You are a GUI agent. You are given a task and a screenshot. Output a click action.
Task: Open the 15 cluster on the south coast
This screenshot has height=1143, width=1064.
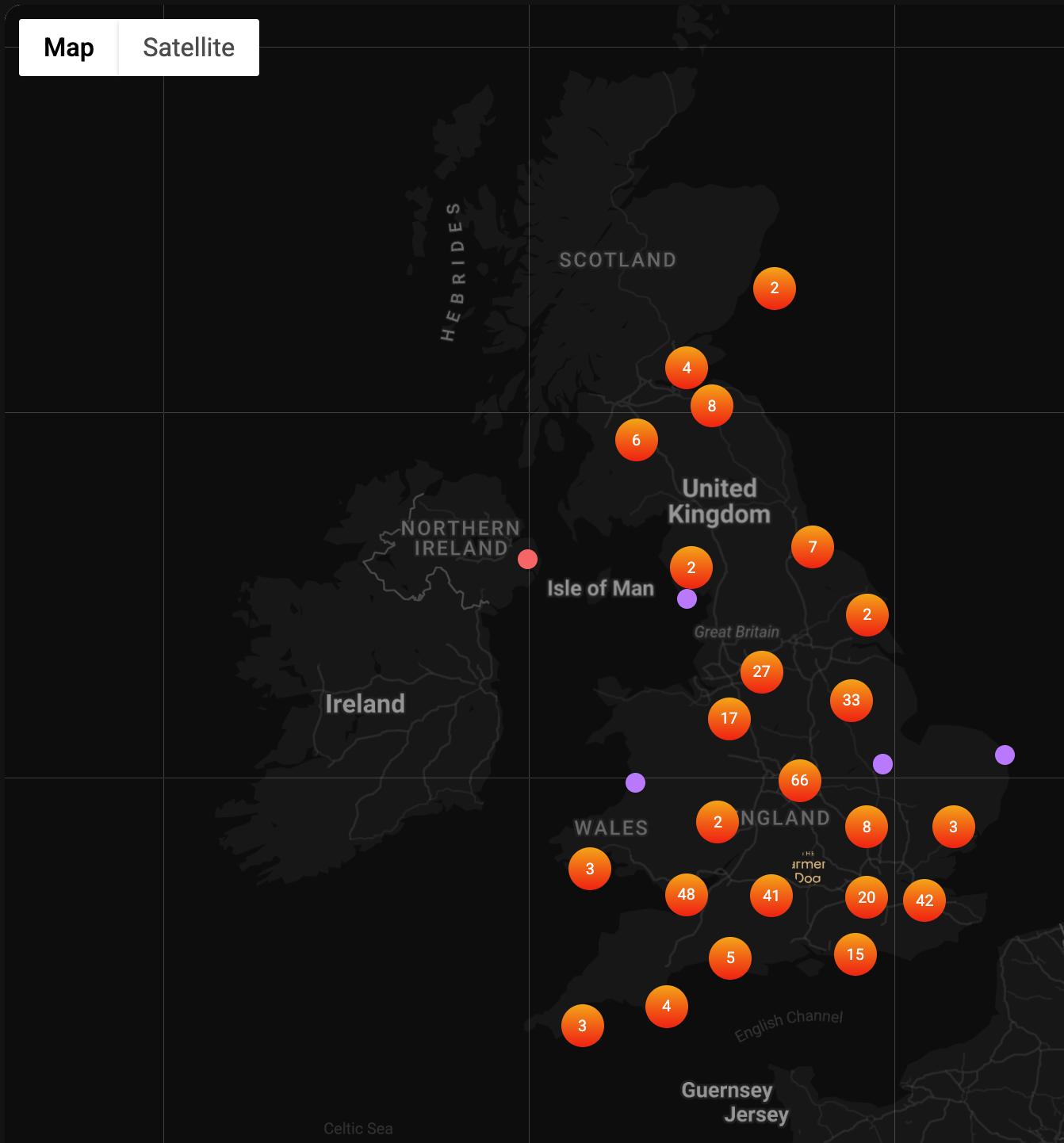point(855,954)
